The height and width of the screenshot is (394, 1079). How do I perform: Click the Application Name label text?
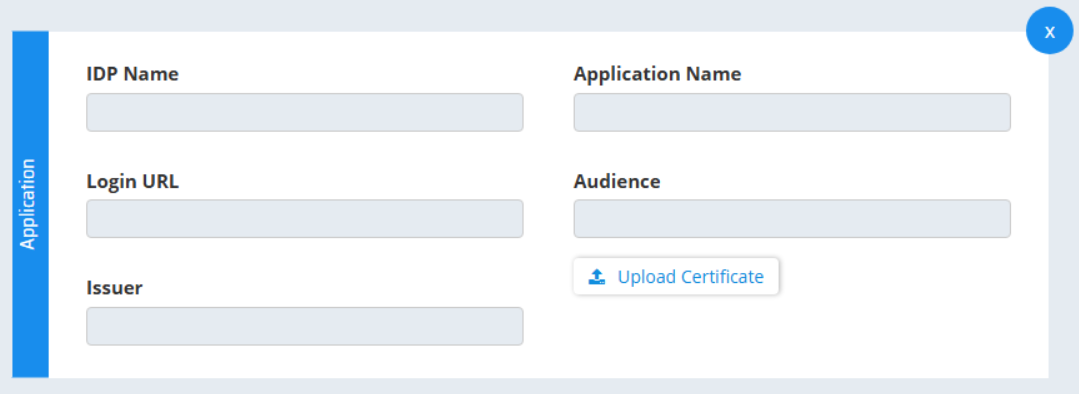click(657, 74)
